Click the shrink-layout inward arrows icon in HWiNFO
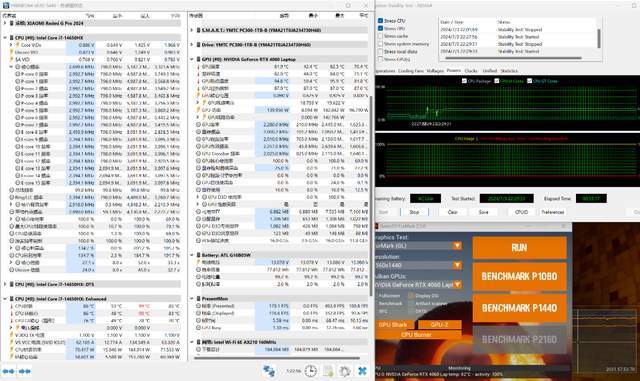The height and width of the screenshot is (381, 640). (x=24, y=371)
